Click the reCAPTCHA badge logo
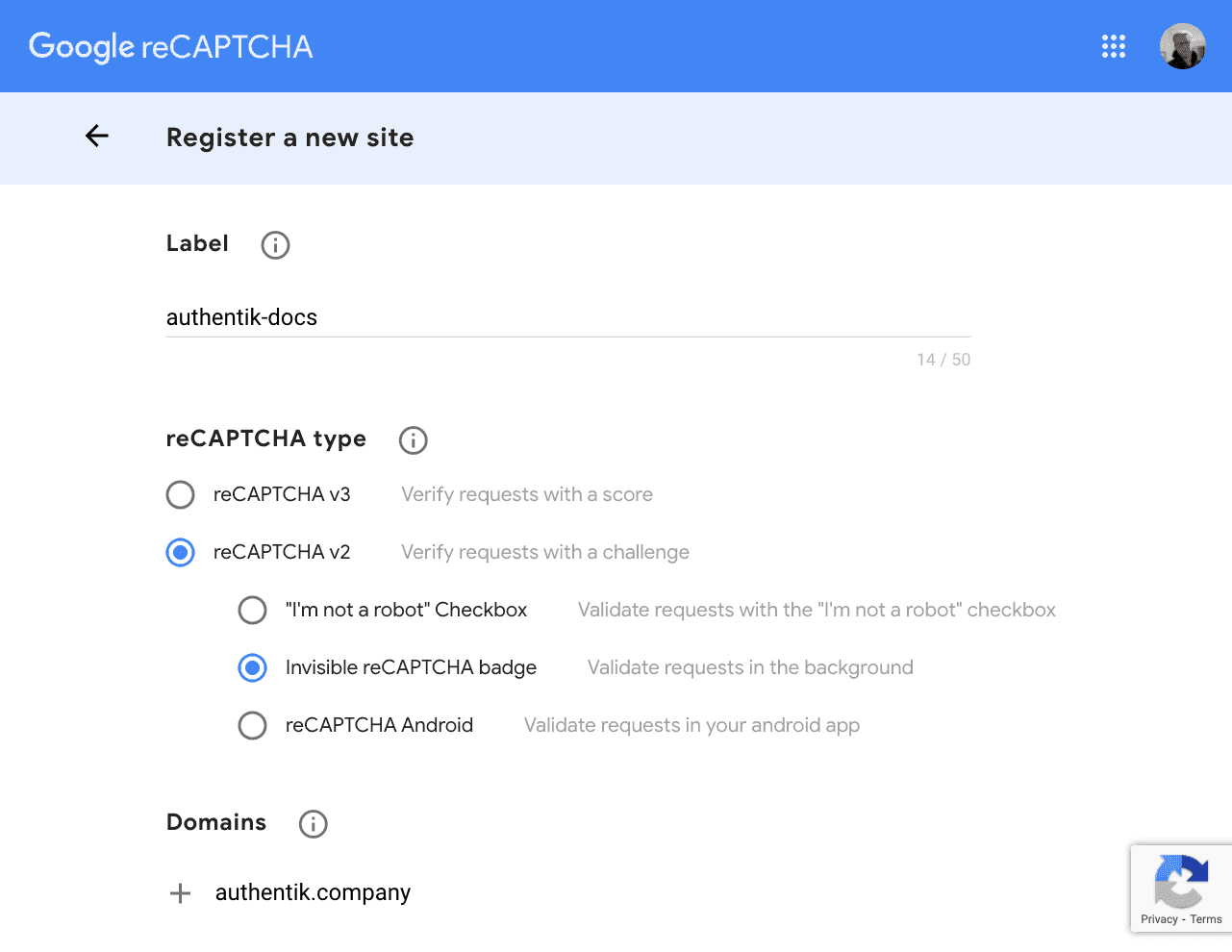Viewport: 1232px width, 952px height. (x=1180, y=881)
